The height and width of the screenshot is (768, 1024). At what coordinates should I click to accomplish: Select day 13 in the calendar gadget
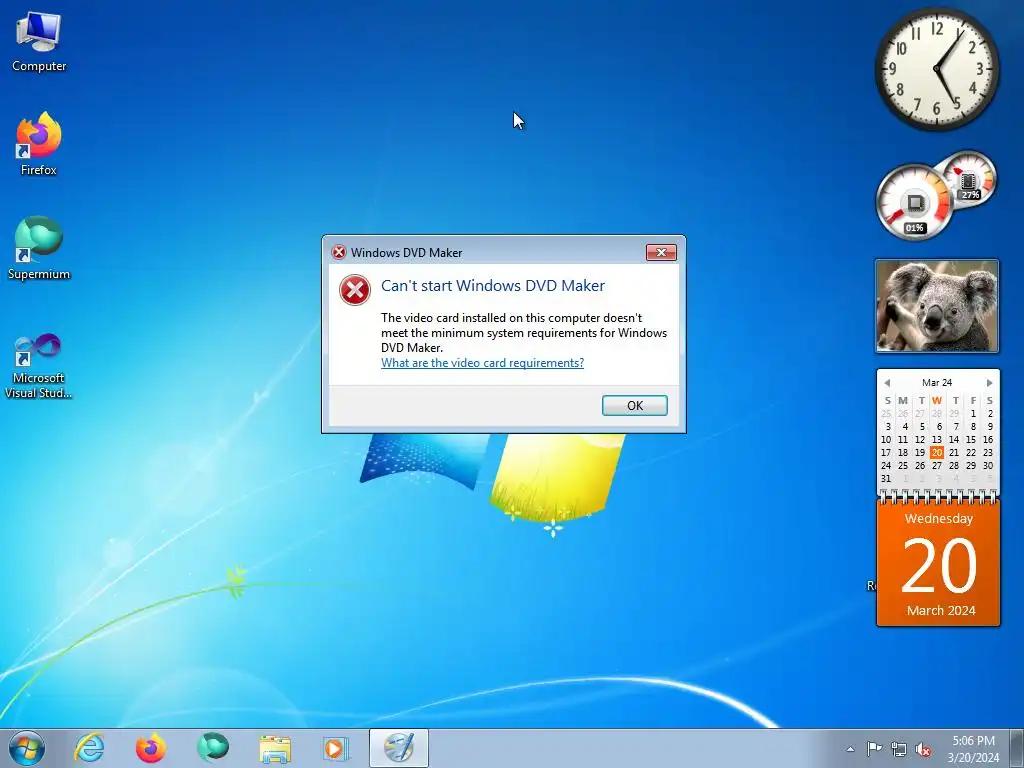[936, 440]
